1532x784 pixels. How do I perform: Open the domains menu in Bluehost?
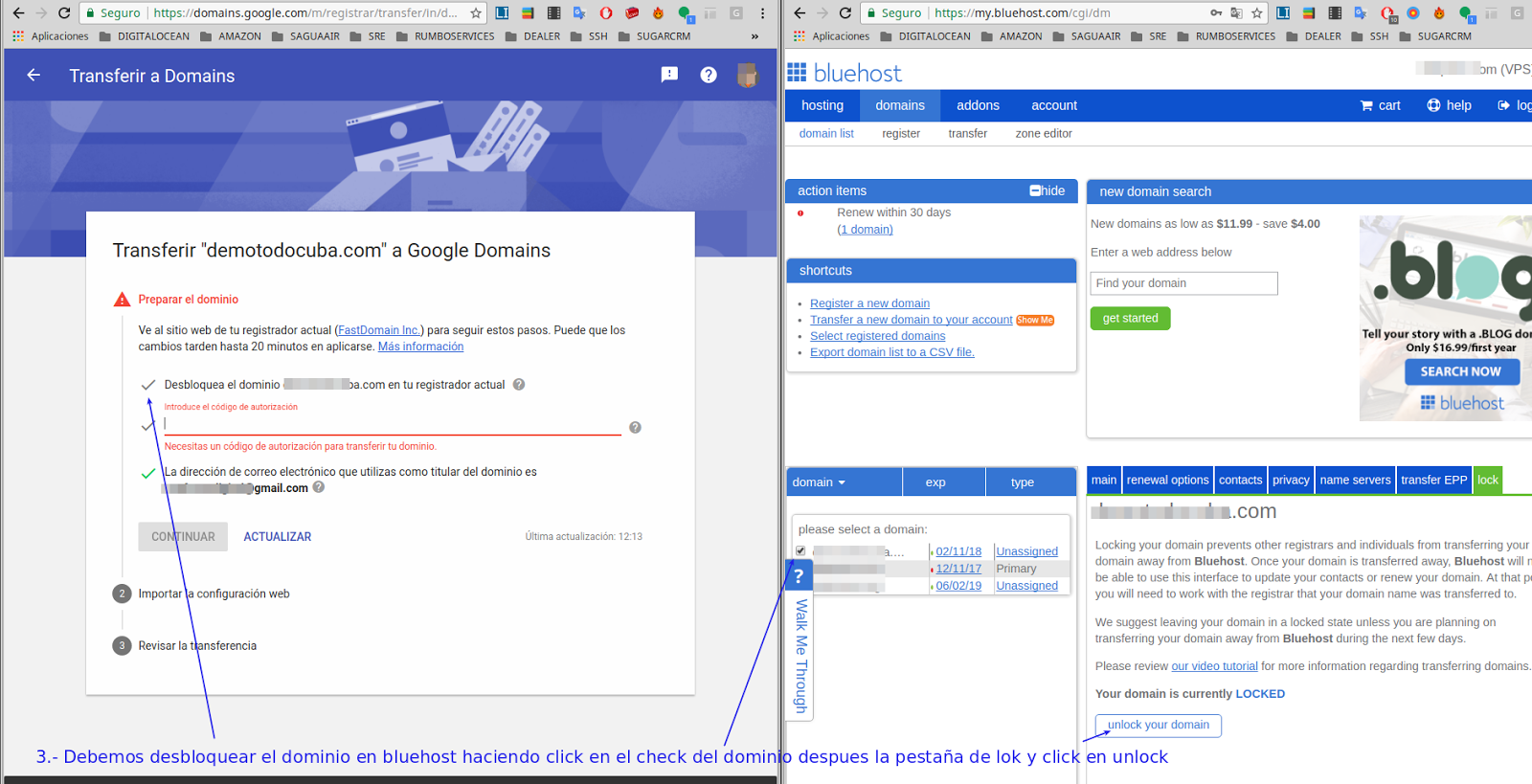pos(900,105)
